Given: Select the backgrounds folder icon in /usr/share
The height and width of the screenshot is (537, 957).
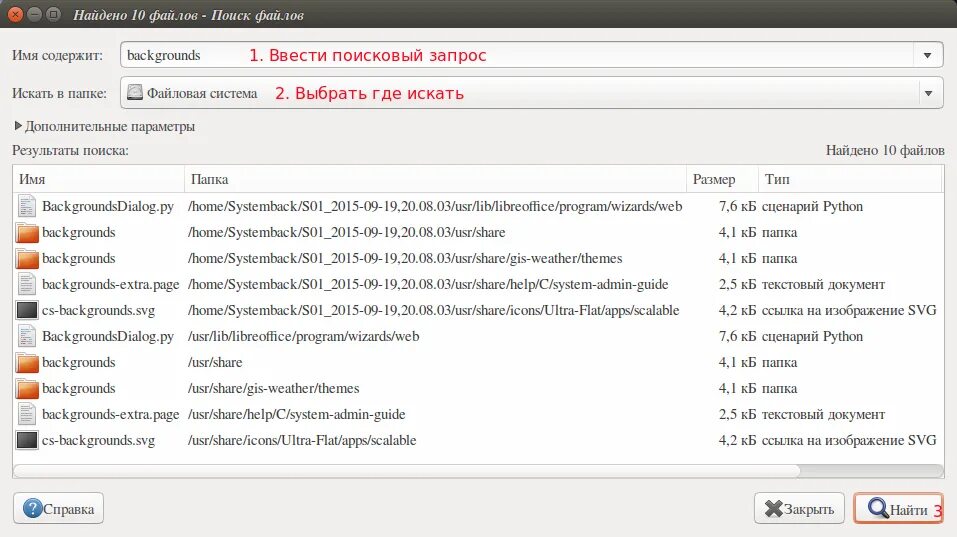Looking at the screenshot, I should click(27, 362).
